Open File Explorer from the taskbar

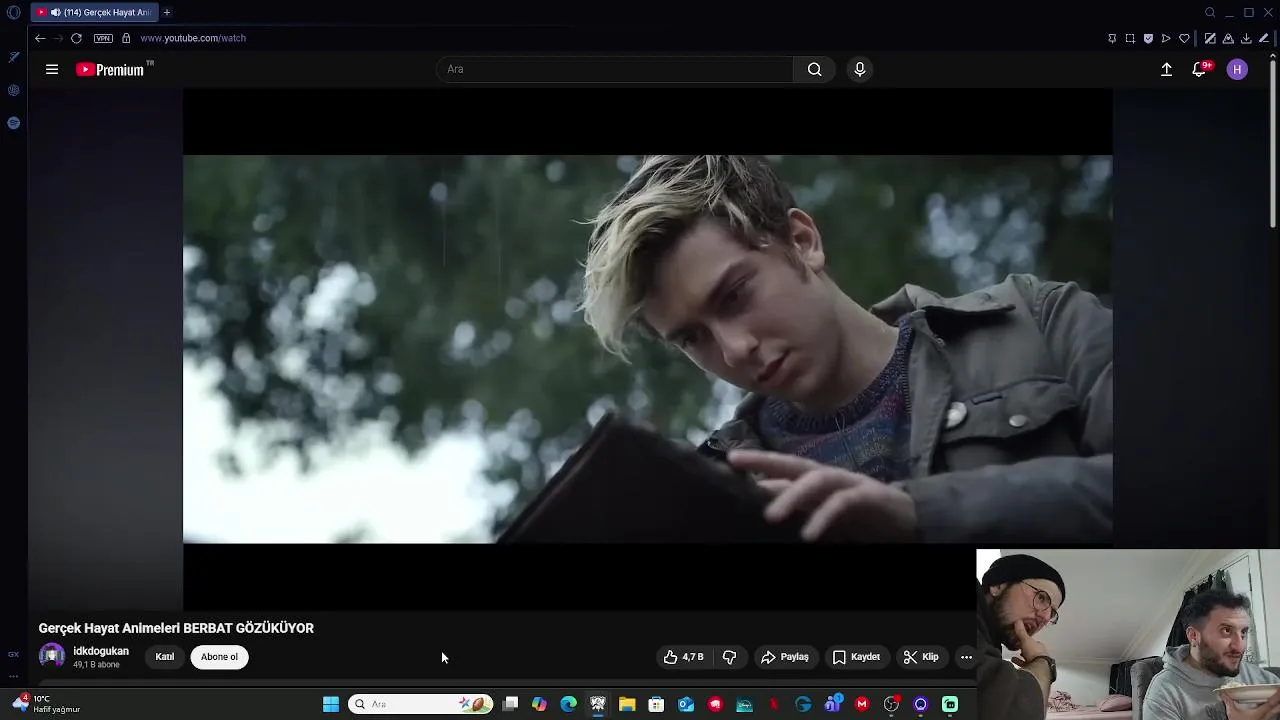tap(627, 704)
